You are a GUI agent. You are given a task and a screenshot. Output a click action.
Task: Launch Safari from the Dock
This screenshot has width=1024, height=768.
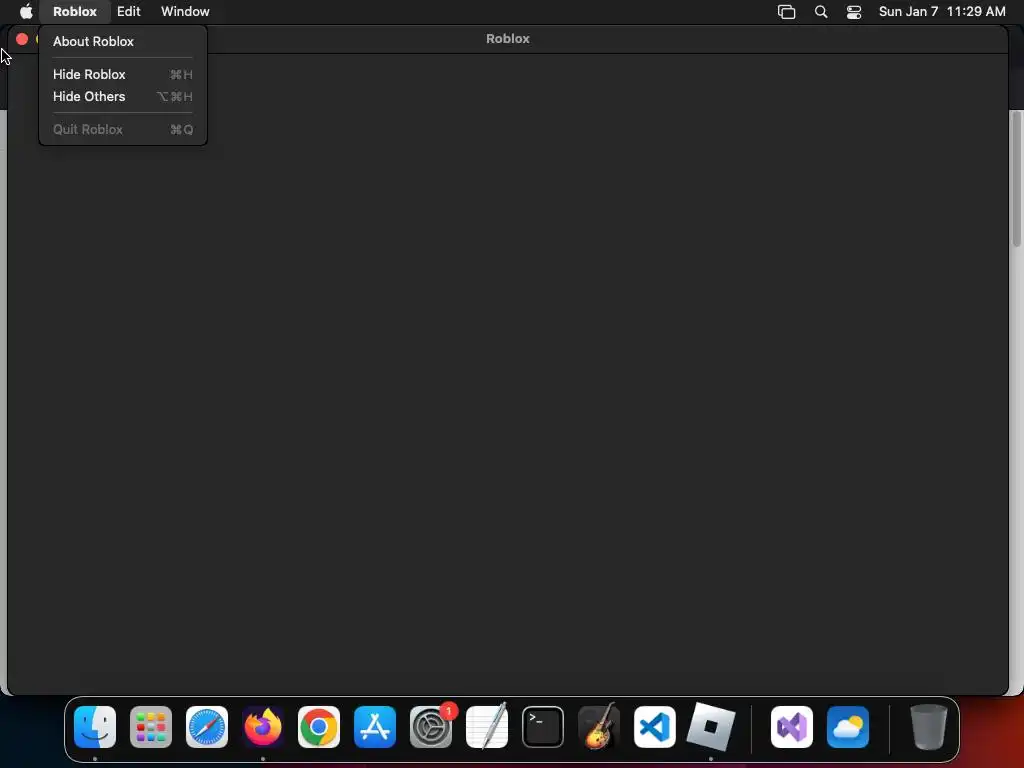207,727
